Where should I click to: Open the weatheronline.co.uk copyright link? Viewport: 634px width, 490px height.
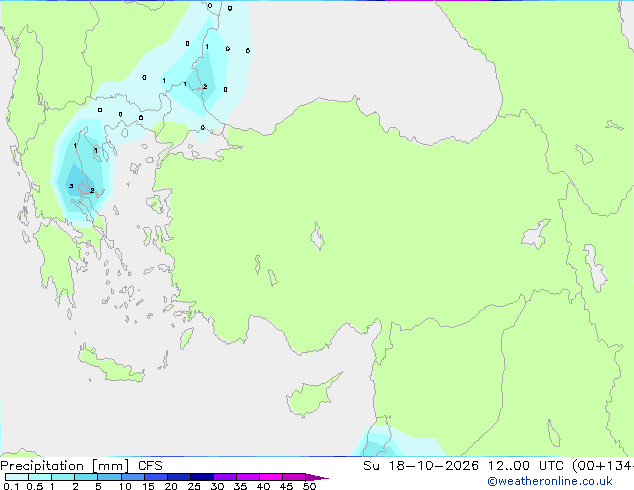550,481
